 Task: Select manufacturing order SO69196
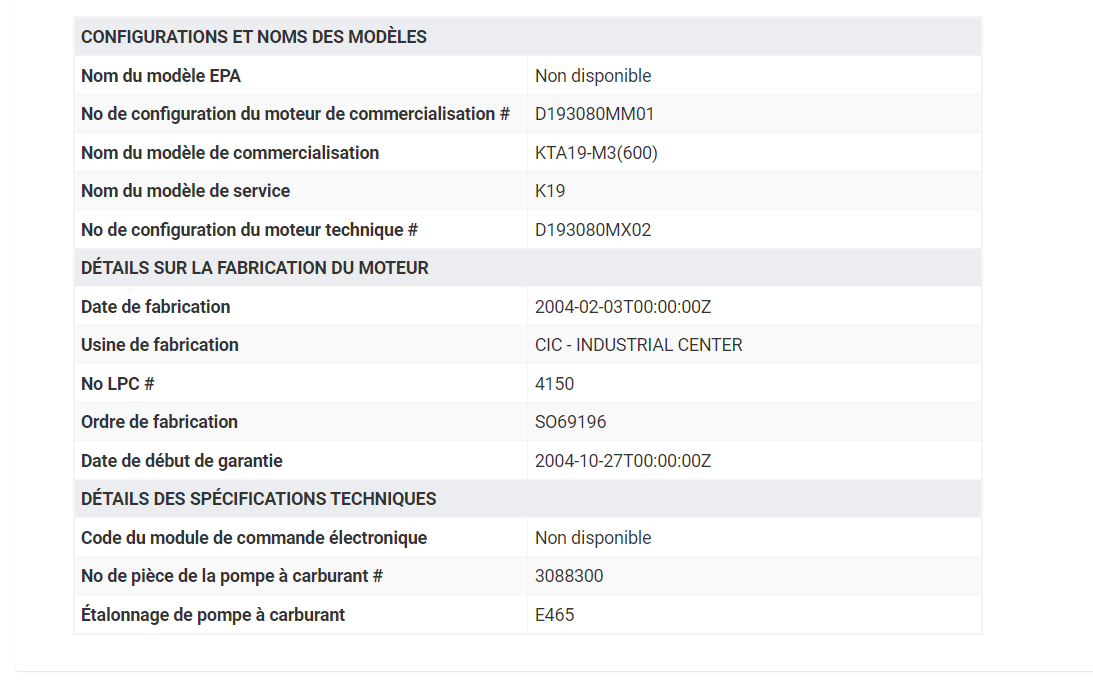pos(570,422)
